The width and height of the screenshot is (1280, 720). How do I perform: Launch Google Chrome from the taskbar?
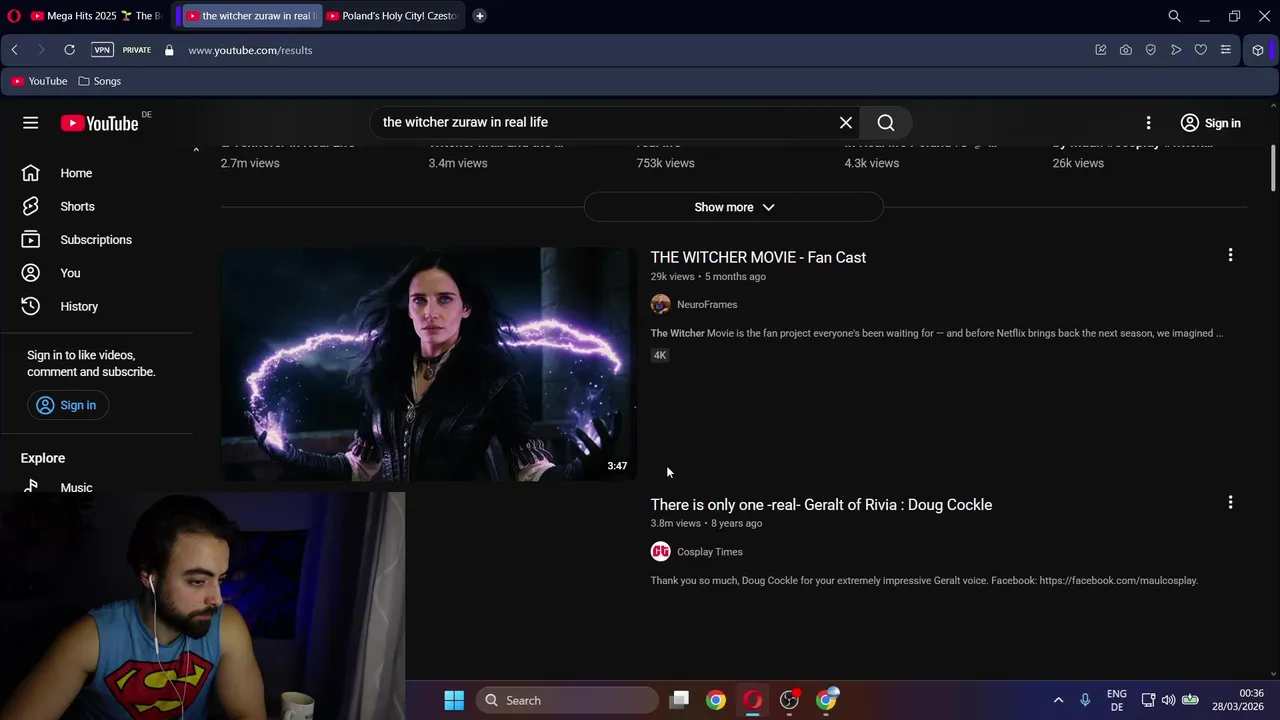[x=716, y=700]
